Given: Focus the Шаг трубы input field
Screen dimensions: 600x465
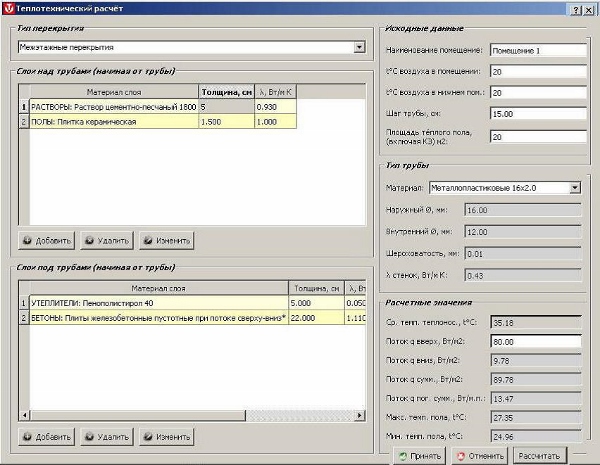Looking at the screenshot, I should [x=535, y=114].
